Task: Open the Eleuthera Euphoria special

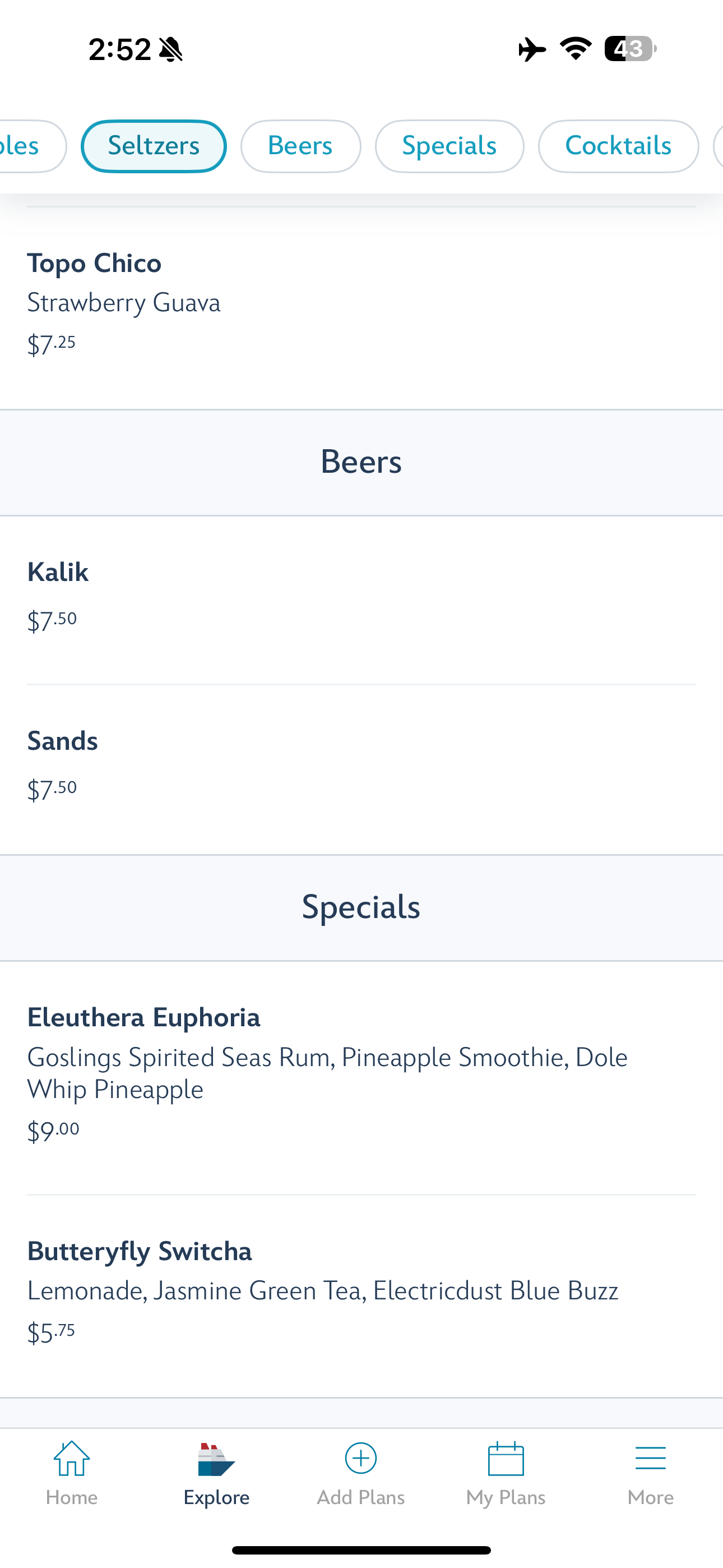Action: point(361,1077)
